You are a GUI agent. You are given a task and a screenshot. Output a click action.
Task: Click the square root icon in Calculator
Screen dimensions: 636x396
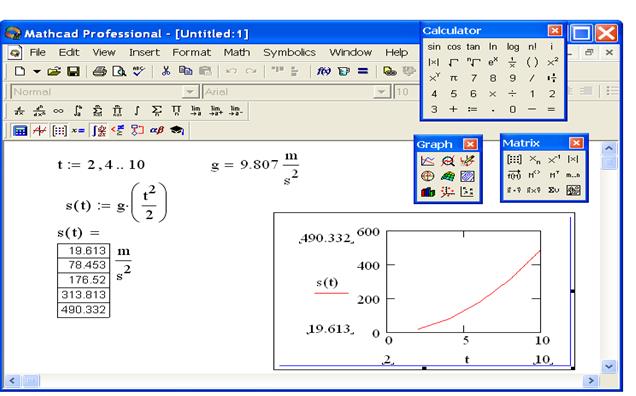coord(453,62)
